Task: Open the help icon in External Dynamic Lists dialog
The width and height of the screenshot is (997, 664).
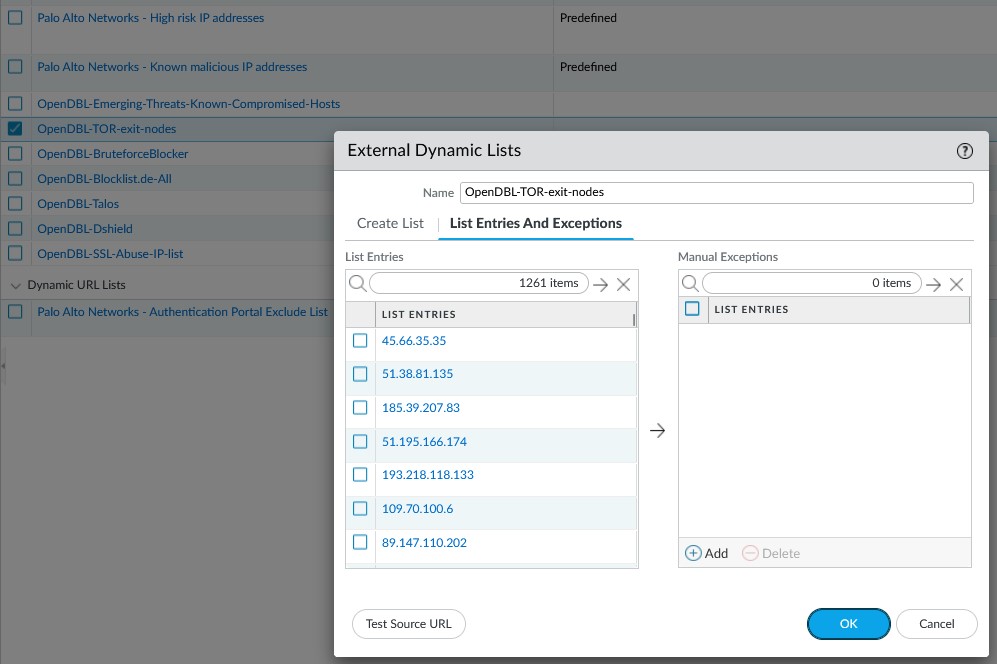Action: 965,151
